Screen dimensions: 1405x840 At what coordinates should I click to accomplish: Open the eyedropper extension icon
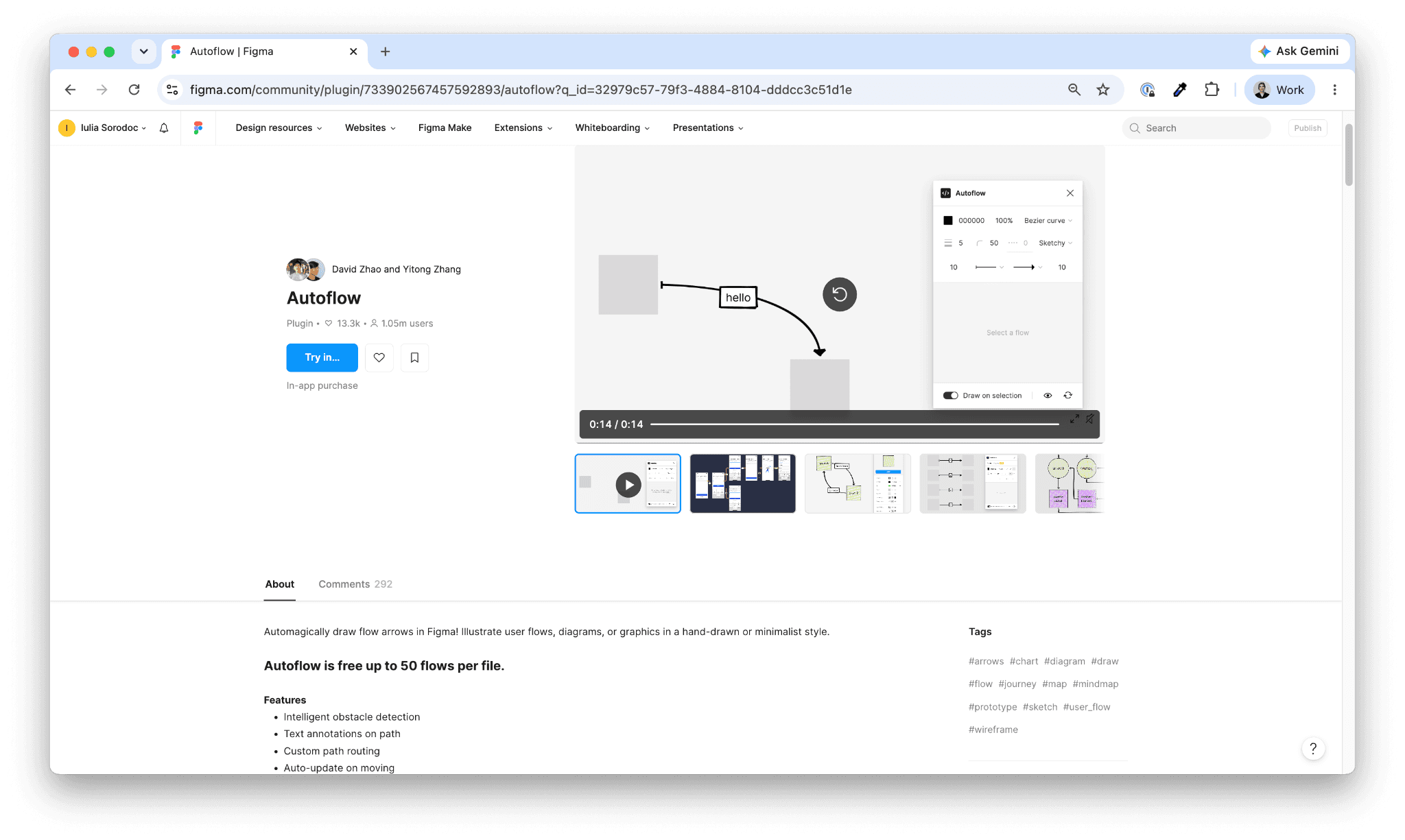point(1180,90)
